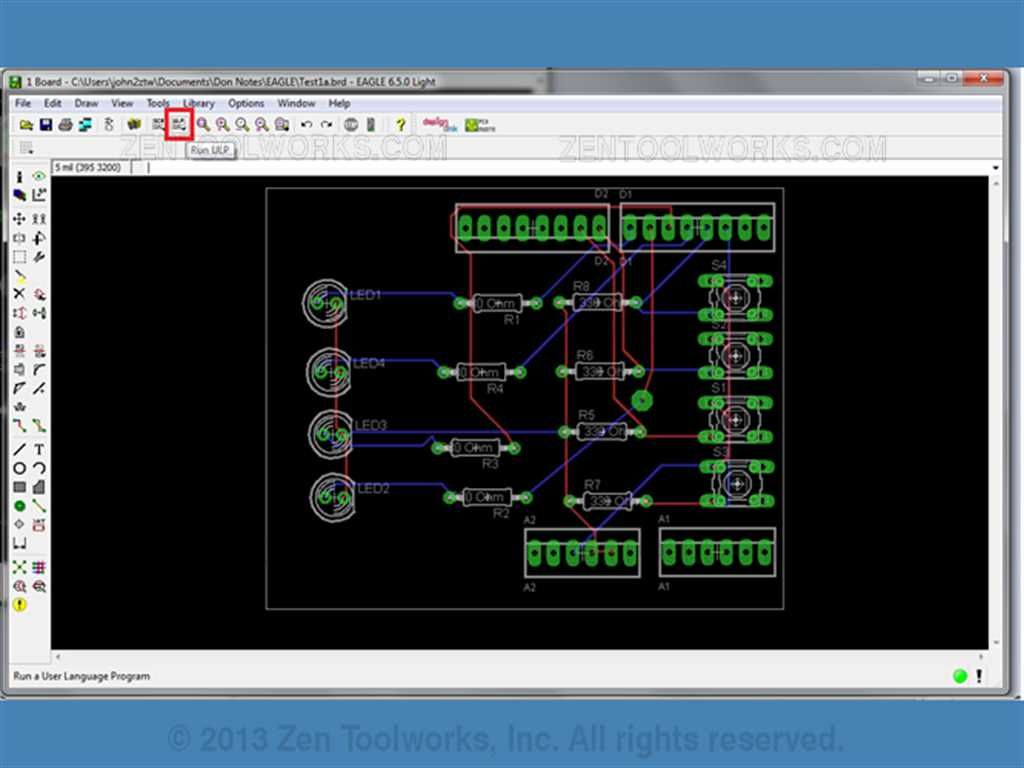Viewport: 1024px width, 768px height.
Task: Open the Display layers tool icon
Action: [20, 195]
